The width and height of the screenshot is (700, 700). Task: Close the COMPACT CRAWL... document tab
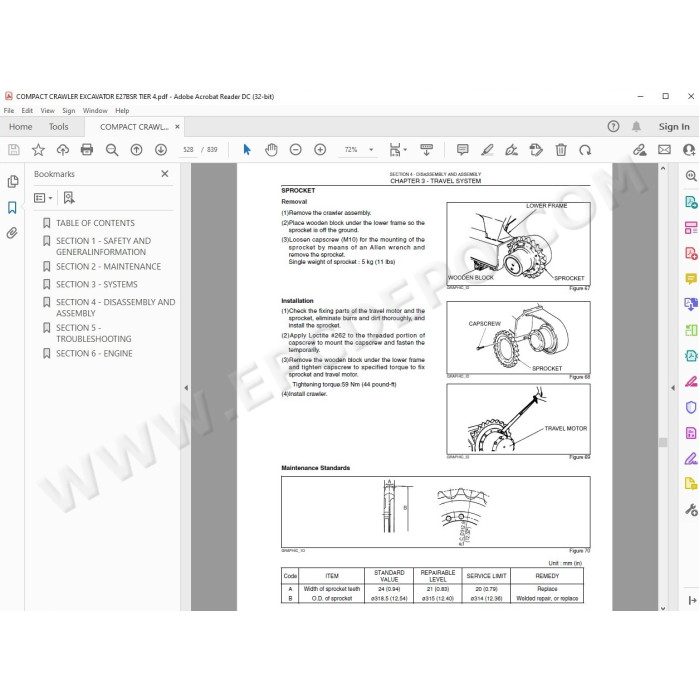(177, 127)
